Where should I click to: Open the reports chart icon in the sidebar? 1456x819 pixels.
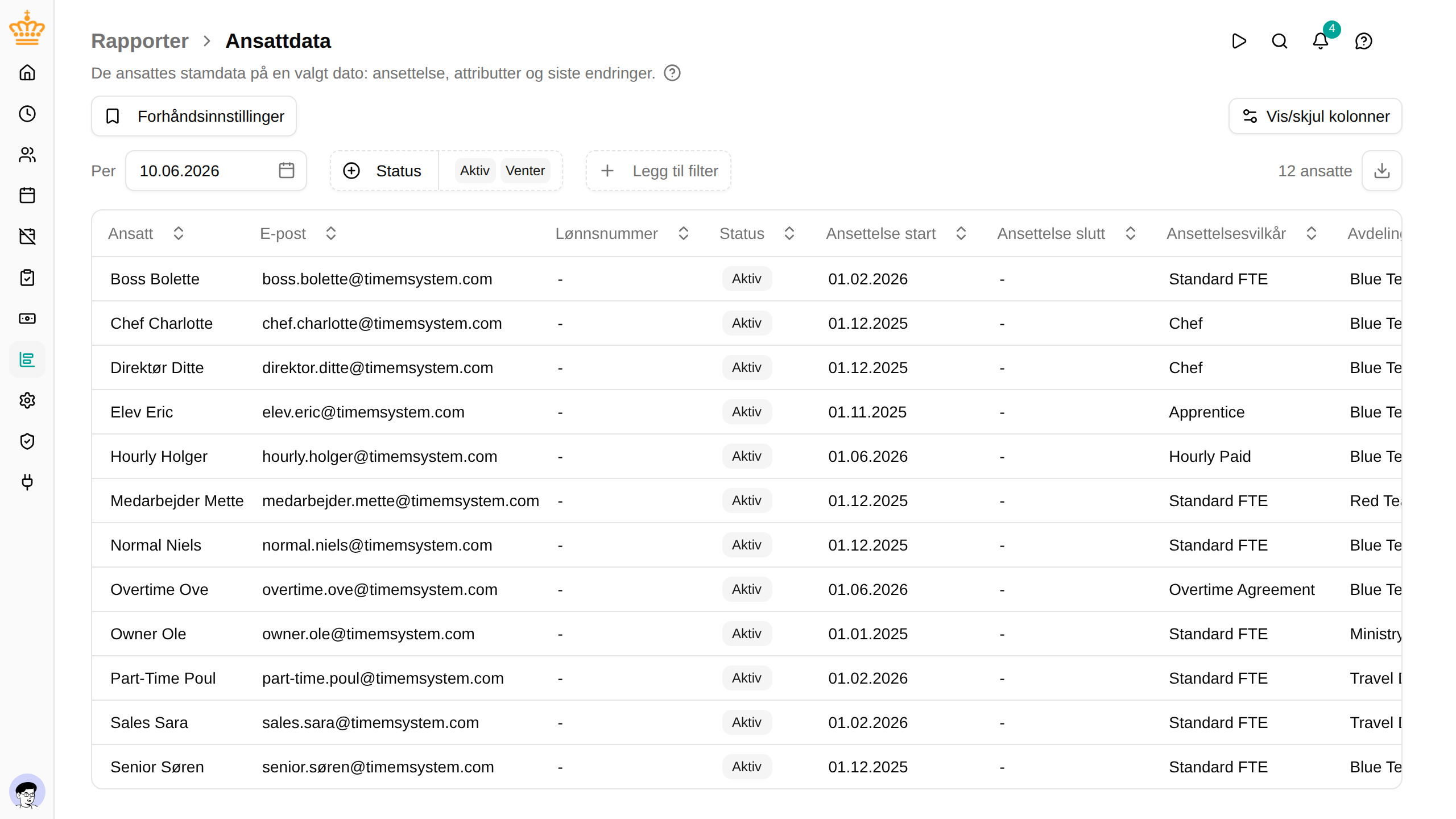(27, 359)
